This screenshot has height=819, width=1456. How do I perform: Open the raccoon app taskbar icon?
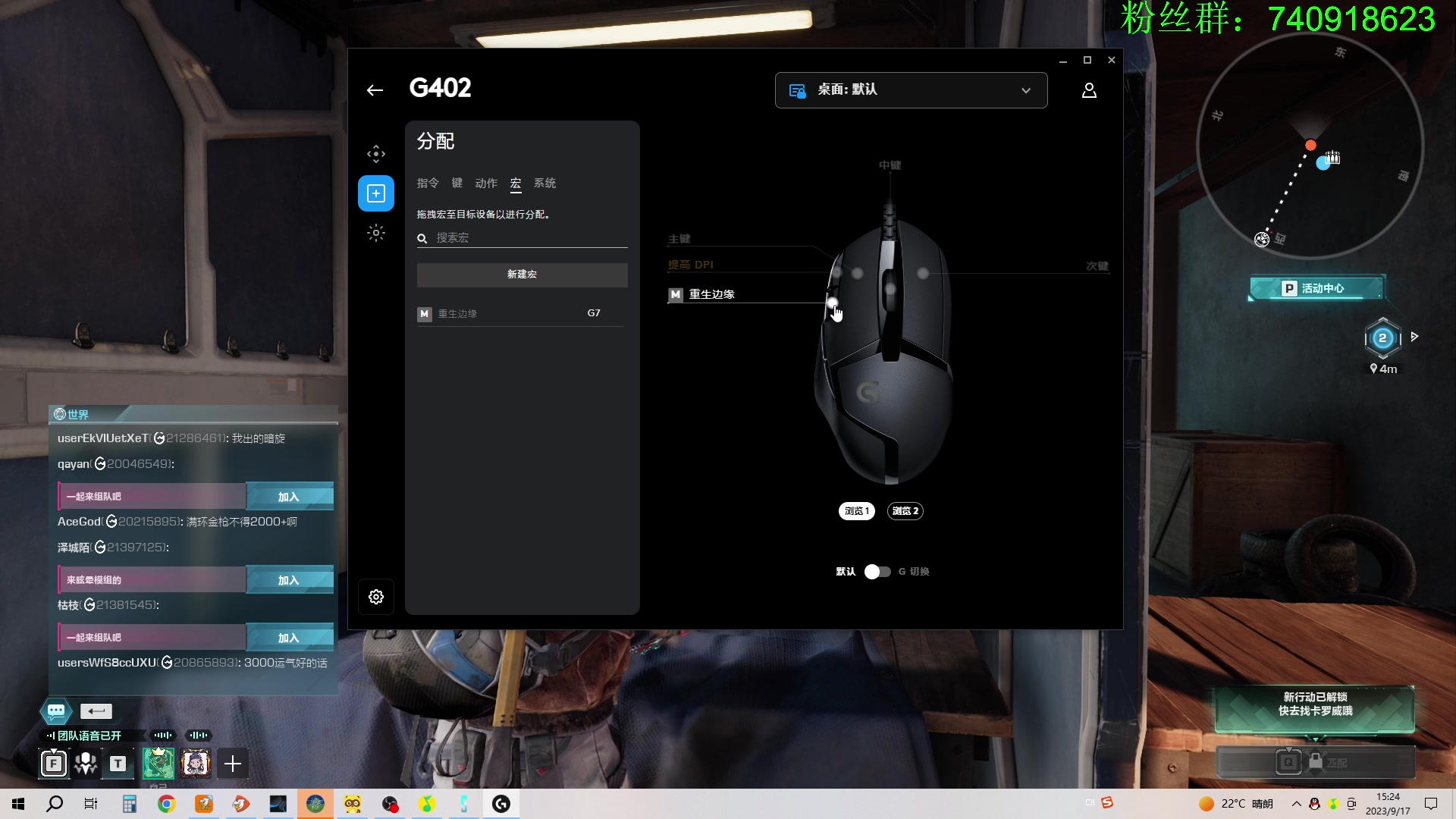[353, 804]
